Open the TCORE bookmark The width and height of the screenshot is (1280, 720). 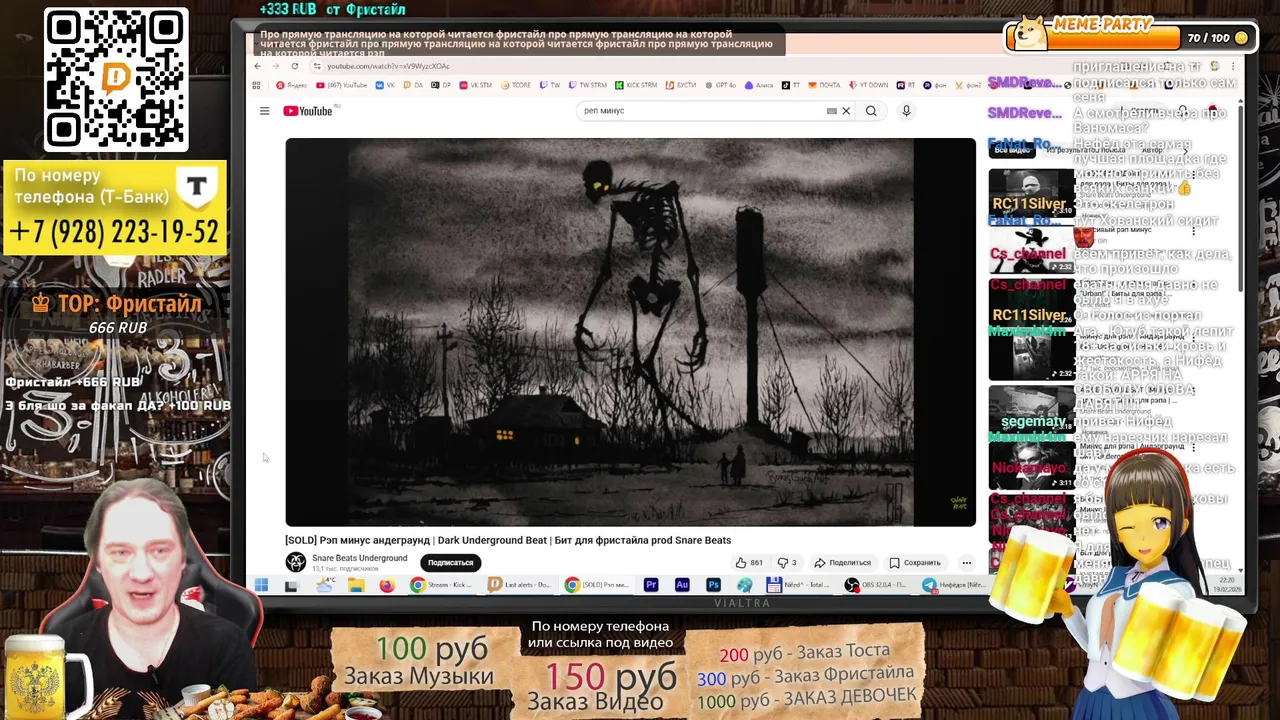[x=515, y=85]
